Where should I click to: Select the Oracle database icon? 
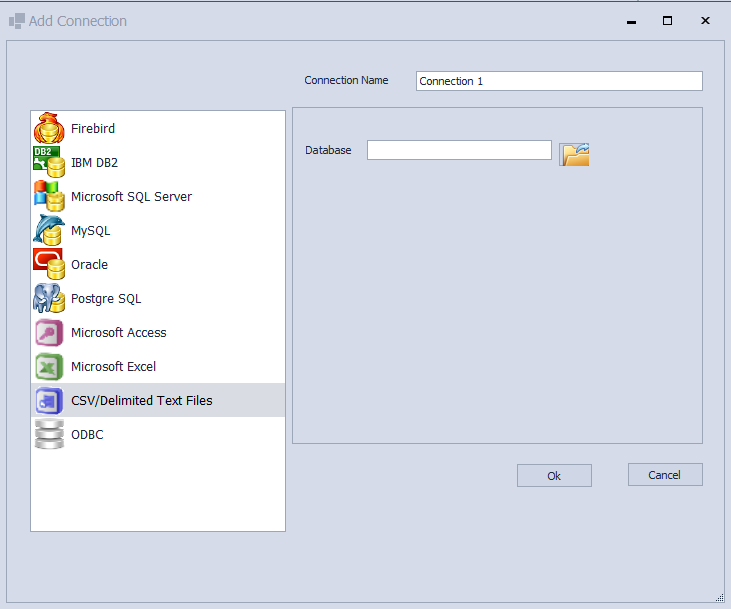coord(49,264)
